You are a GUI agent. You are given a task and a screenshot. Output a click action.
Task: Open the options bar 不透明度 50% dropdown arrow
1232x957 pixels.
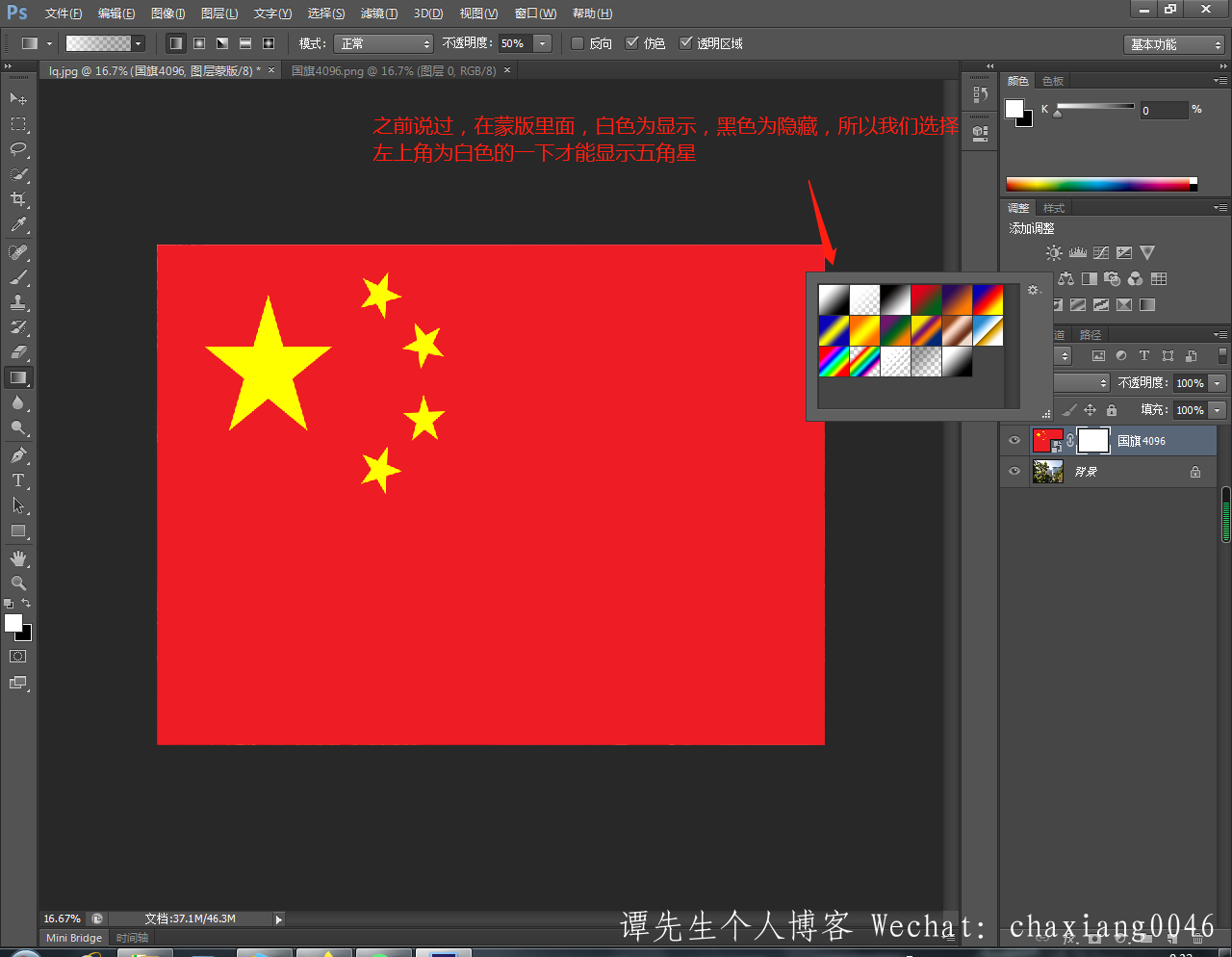coord(543,43)
